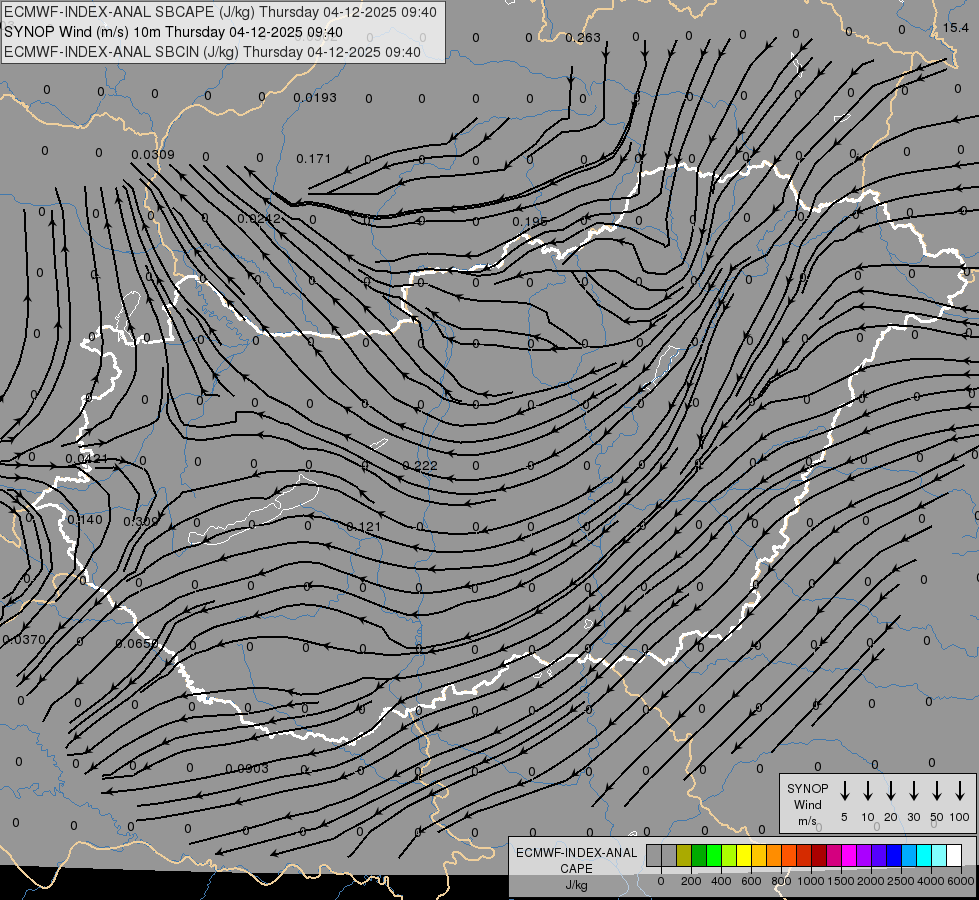Click the 200 tick label on CAPE scale

[691, 881]
